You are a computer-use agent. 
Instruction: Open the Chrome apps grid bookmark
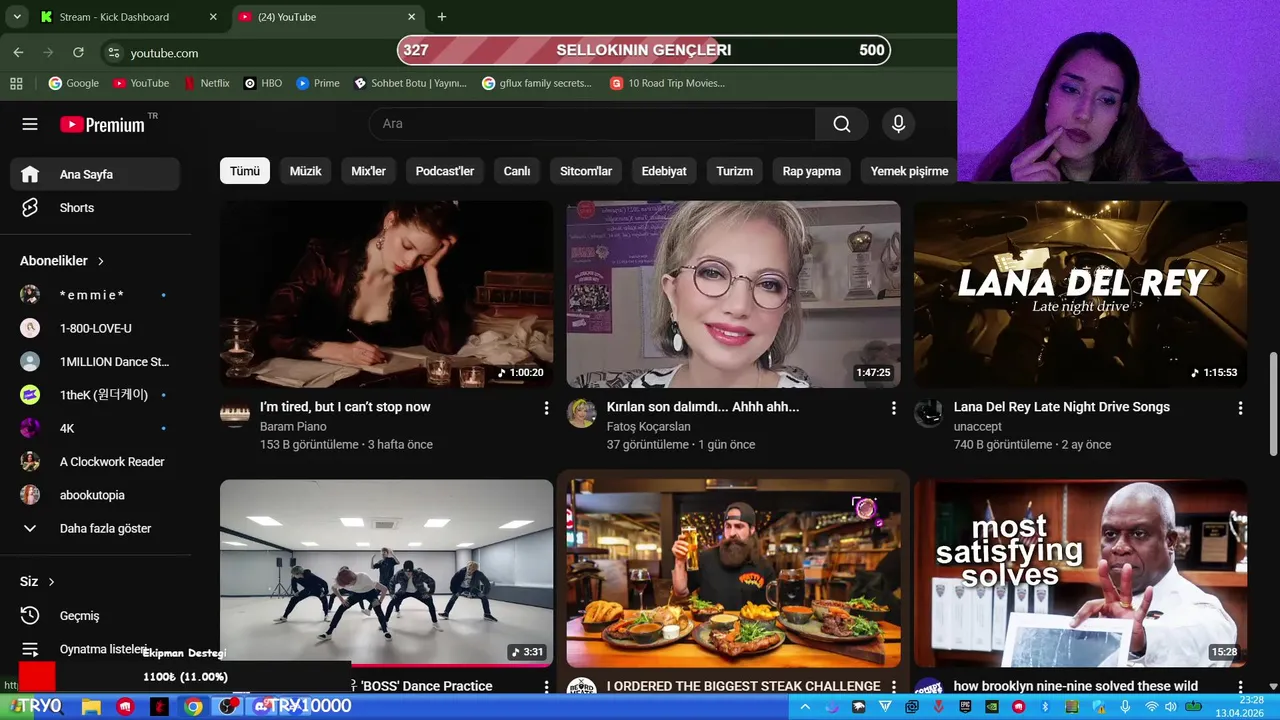(x=16, y=83)
